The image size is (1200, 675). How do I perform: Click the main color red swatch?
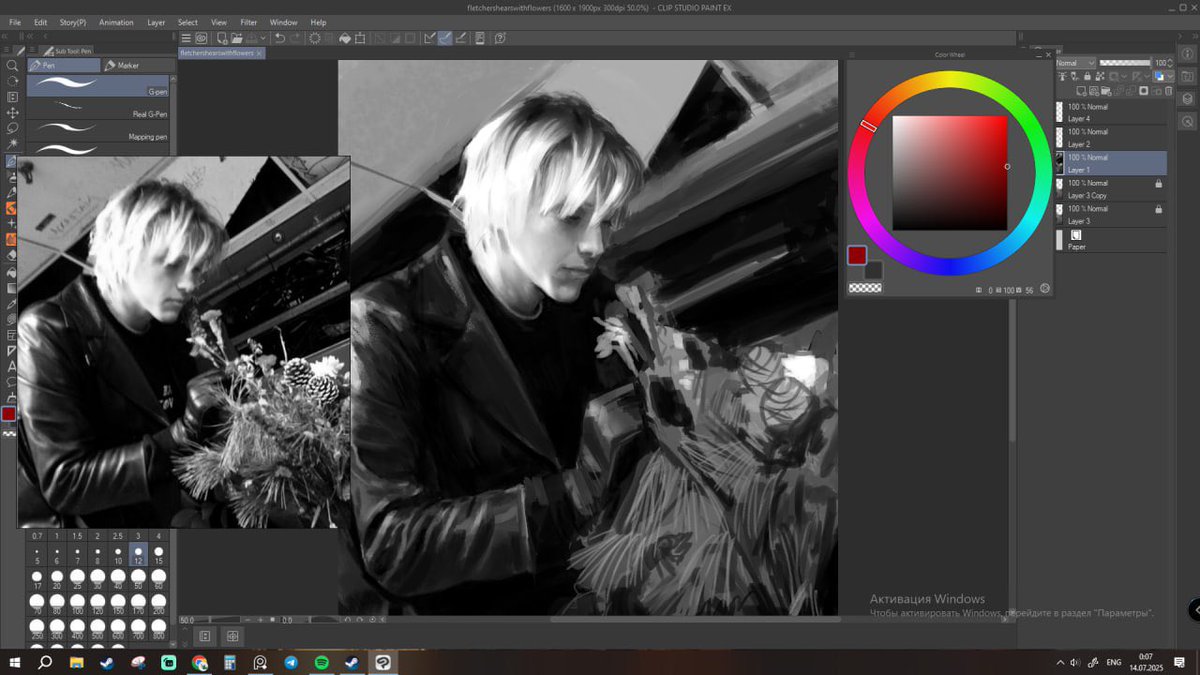857,255
